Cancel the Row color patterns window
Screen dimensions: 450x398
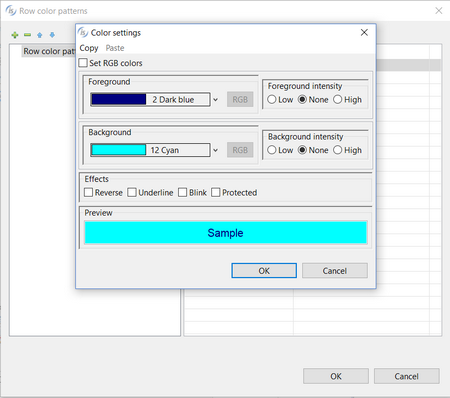pos(406,376)
